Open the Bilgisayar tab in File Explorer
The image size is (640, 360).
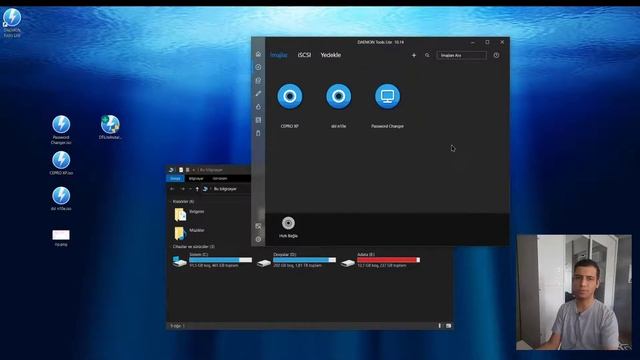tap(196, 178)
